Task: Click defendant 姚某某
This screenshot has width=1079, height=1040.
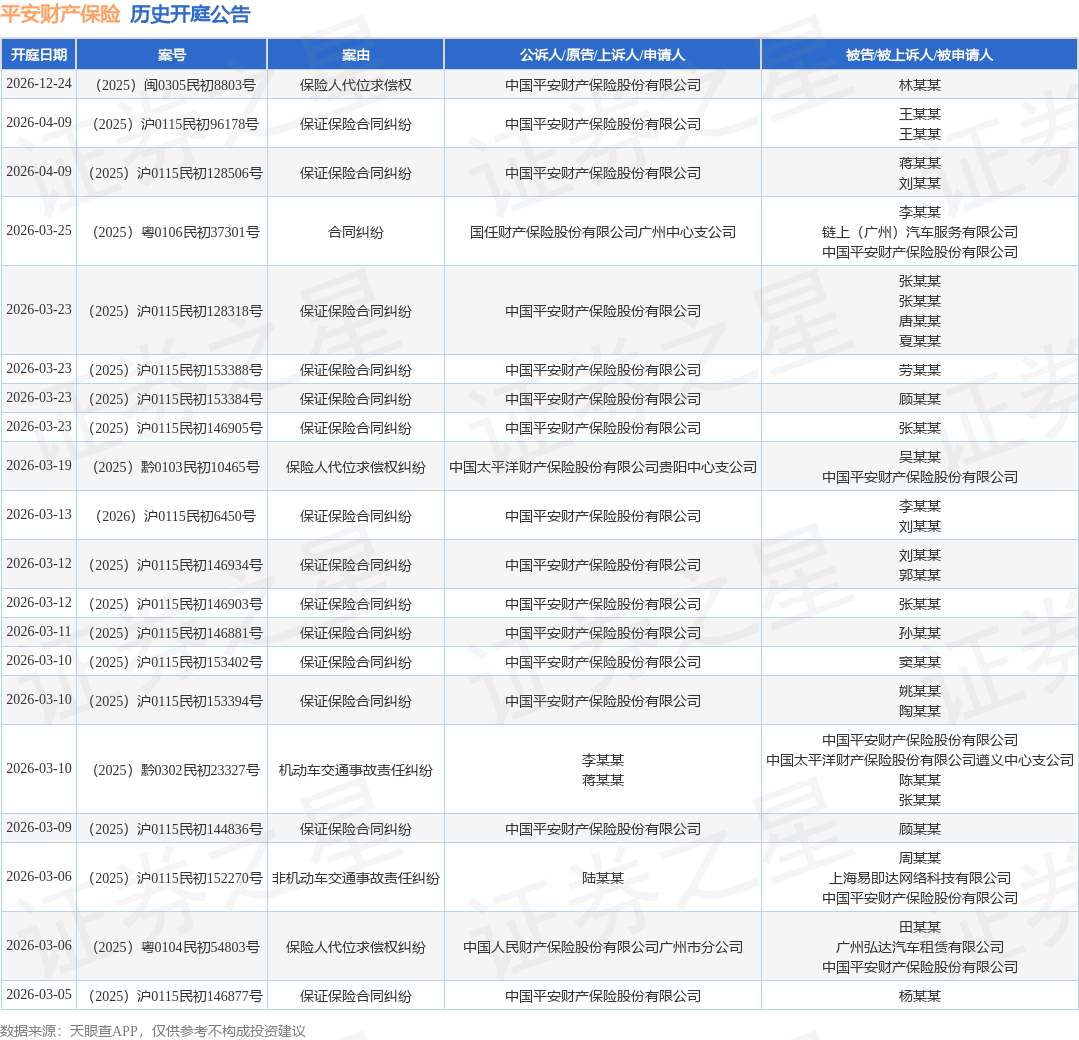Action: (919, 692)
